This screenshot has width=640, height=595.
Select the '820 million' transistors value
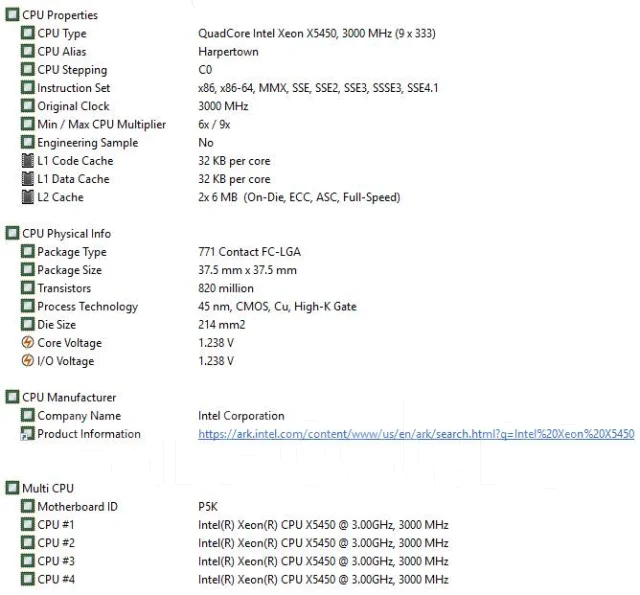coord(226,288)
